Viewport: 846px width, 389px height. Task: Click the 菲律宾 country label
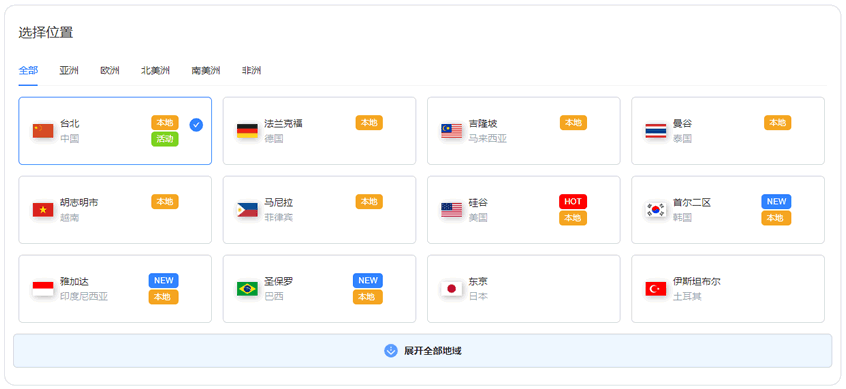coord(278,217)
